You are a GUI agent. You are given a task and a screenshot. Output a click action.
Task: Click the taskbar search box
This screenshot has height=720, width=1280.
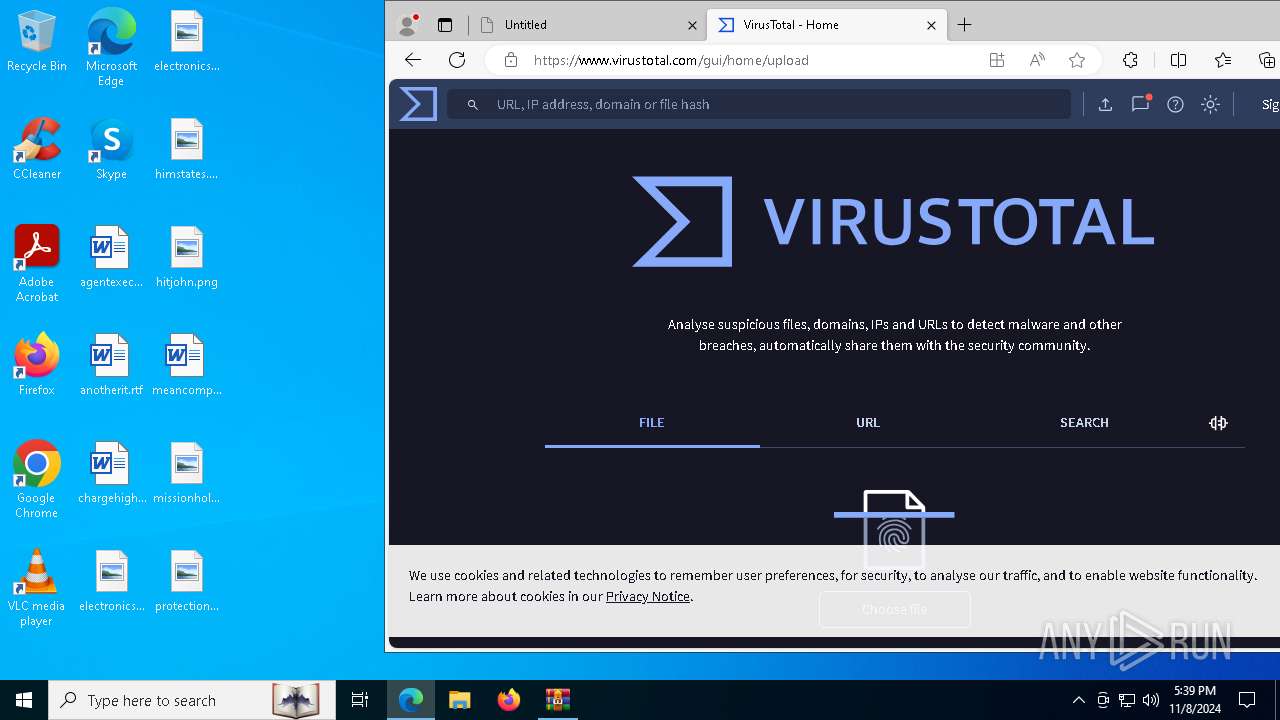pos(192,700)
